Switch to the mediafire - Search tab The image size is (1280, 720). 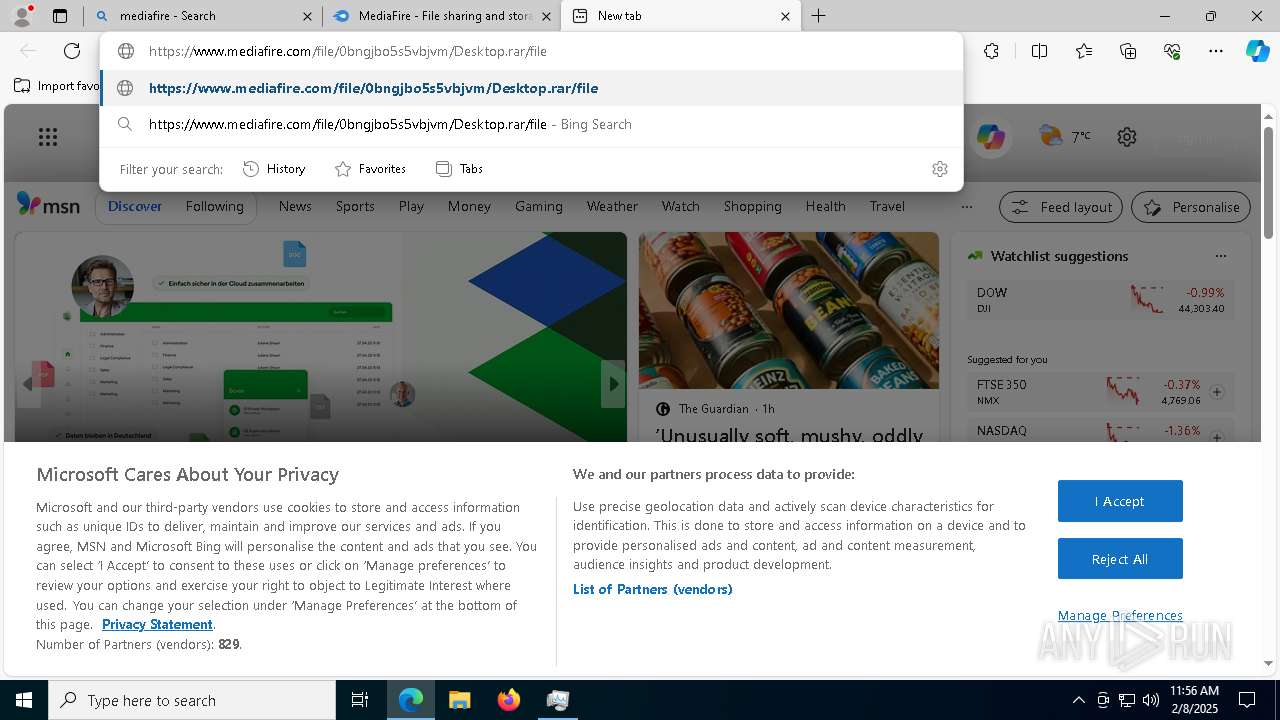(x=204, y=16)
